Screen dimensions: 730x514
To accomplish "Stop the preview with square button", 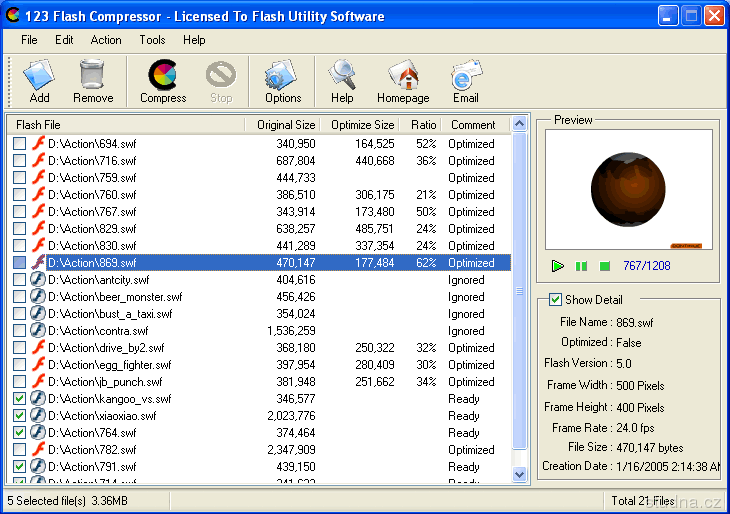I will tap(604, 266).
